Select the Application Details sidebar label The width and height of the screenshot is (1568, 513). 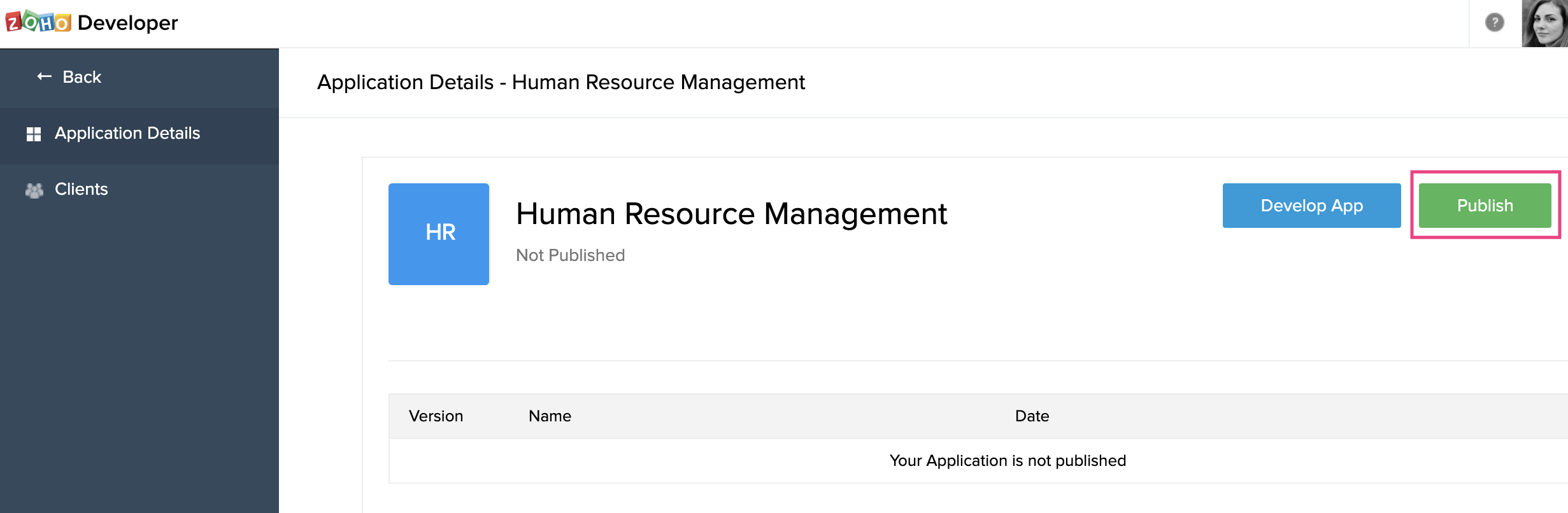click(127, 133)
